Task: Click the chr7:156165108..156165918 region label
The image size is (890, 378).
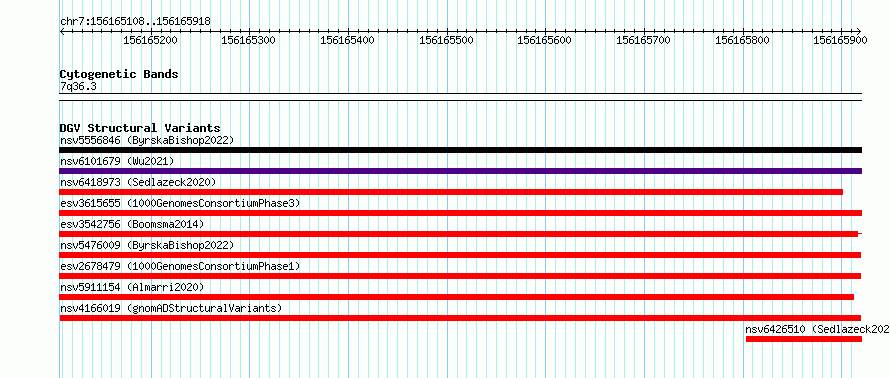Action: (x=135, y=21)
